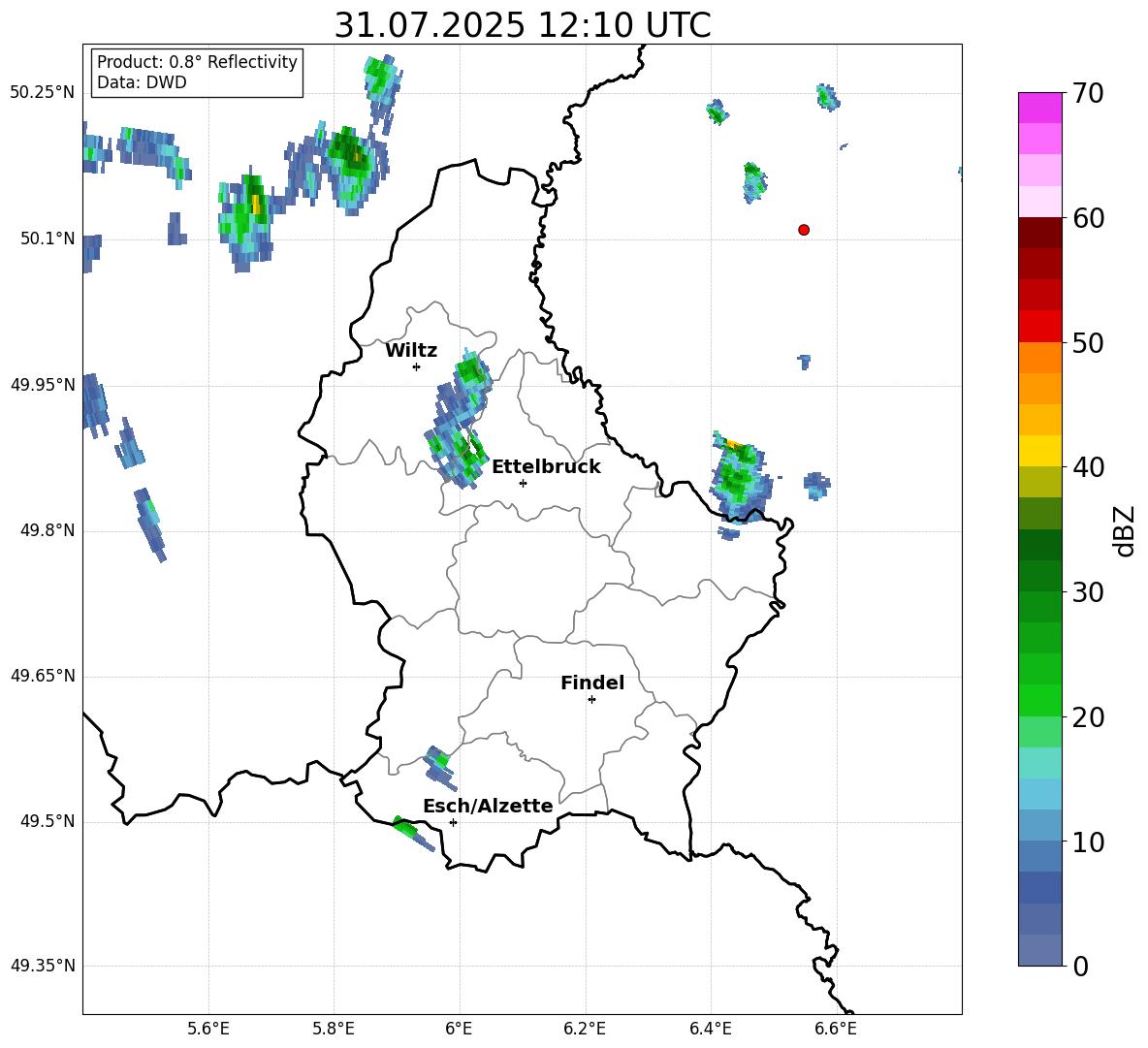Click the Ettelbruck city label
1148x1048 pixels.
[x=546, y=467]
